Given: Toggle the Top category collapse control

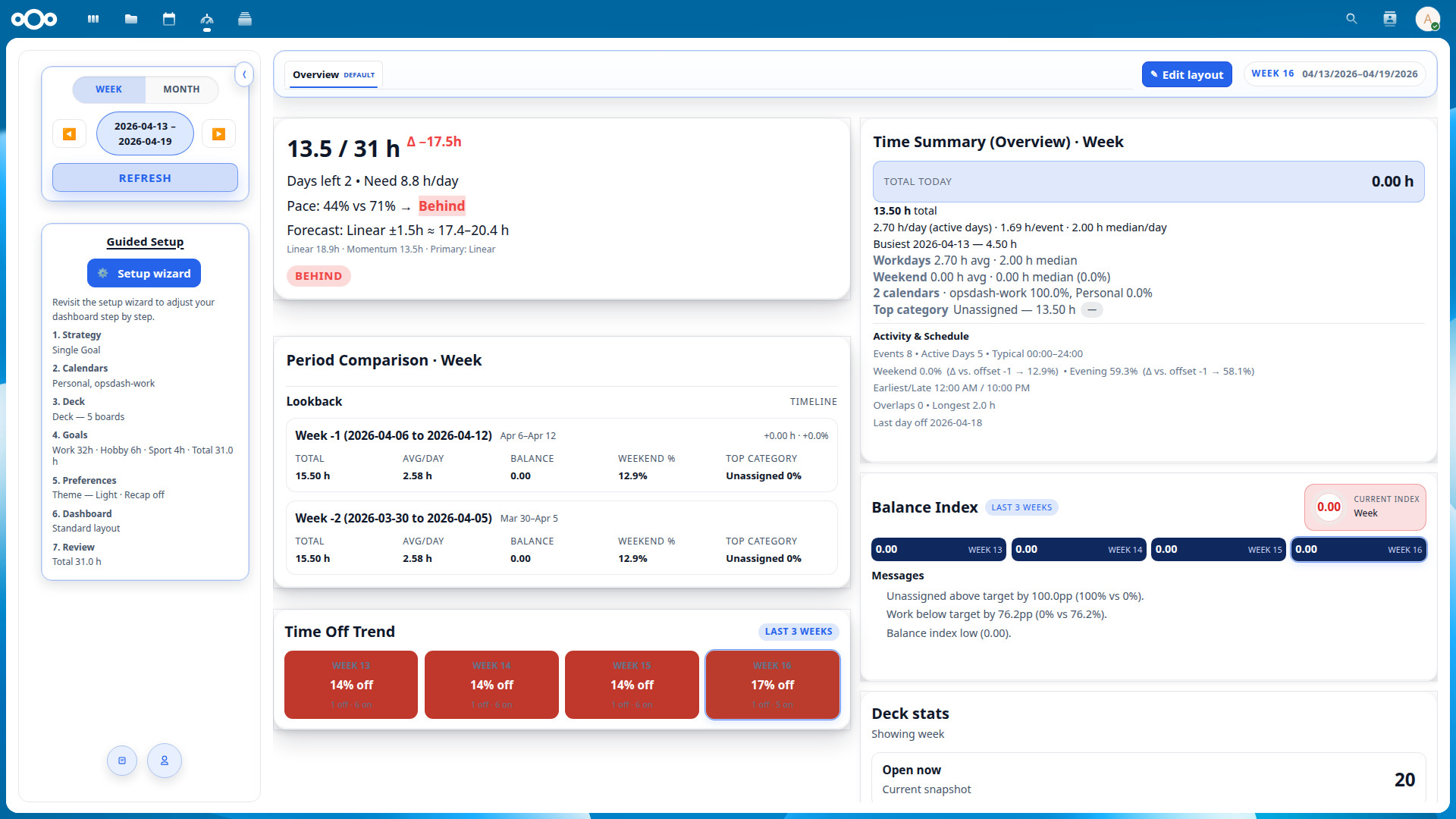Looking at the screenshot, I should pyautogui.click(x=1092, y=309).
